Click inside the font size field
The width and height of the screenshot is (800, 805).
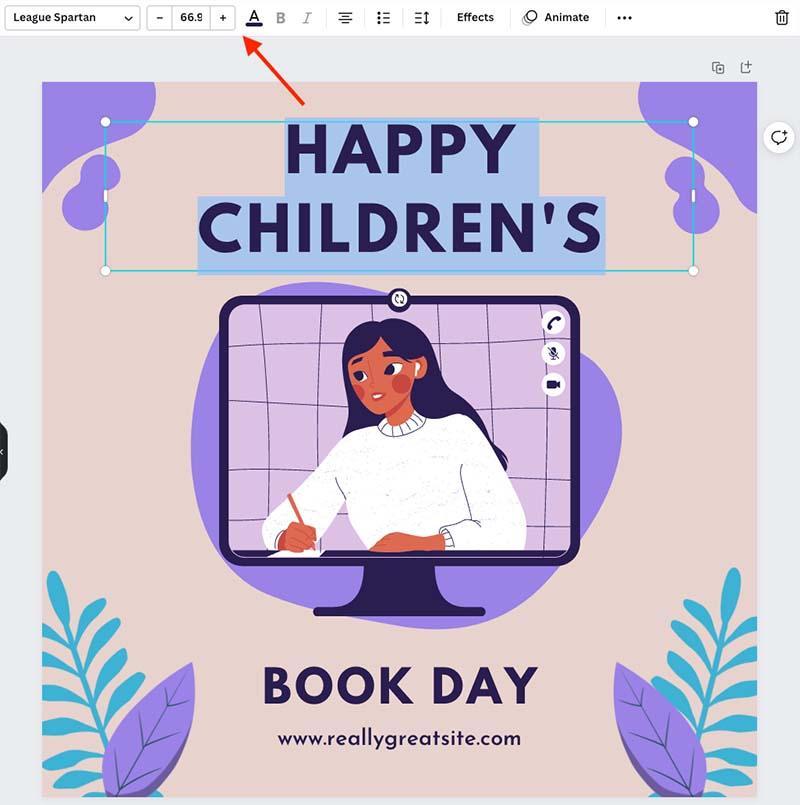tap(193, 17)
